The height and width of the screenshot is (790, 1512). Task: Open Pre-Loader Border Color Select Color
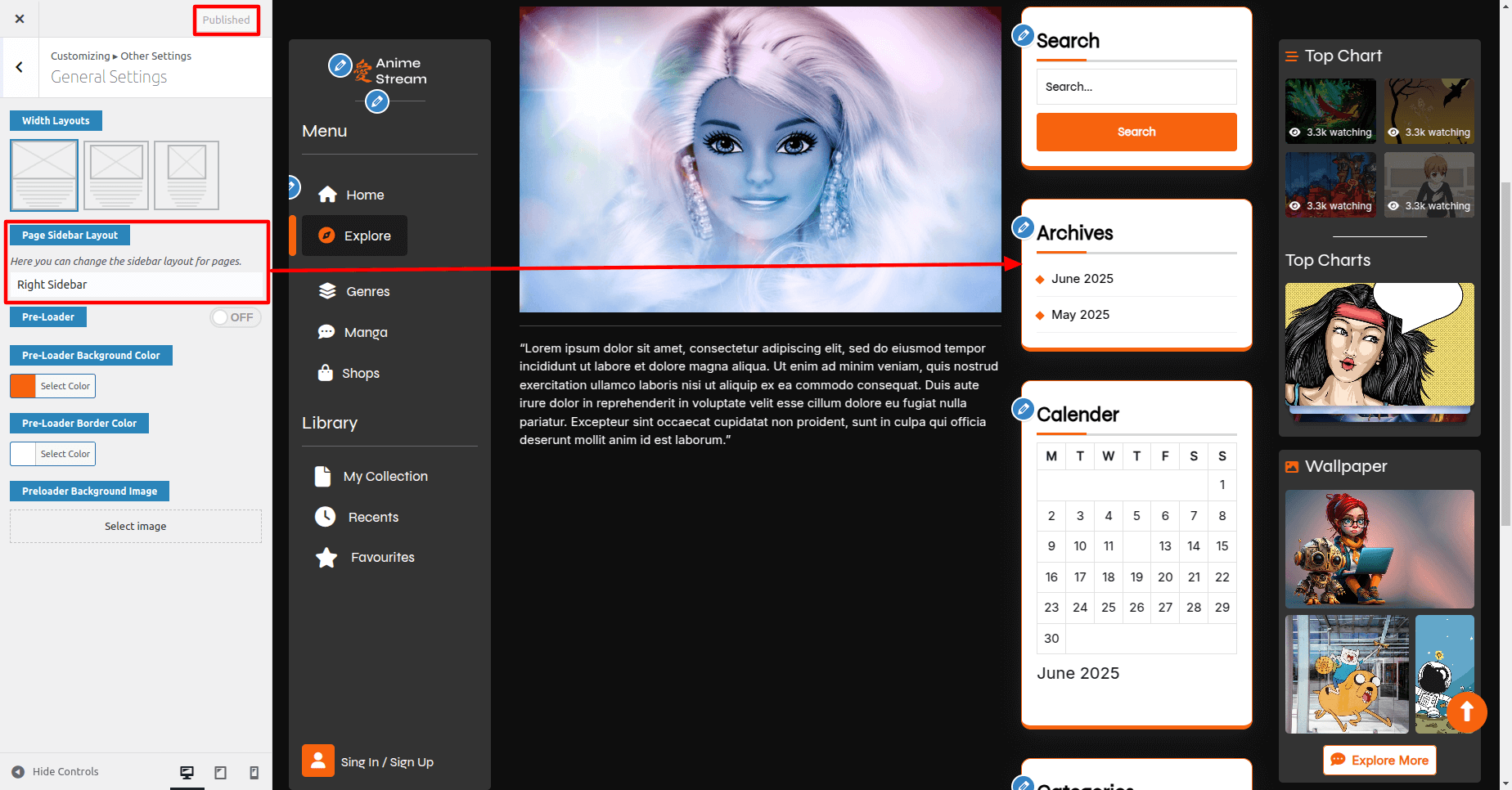pos(53,454)
